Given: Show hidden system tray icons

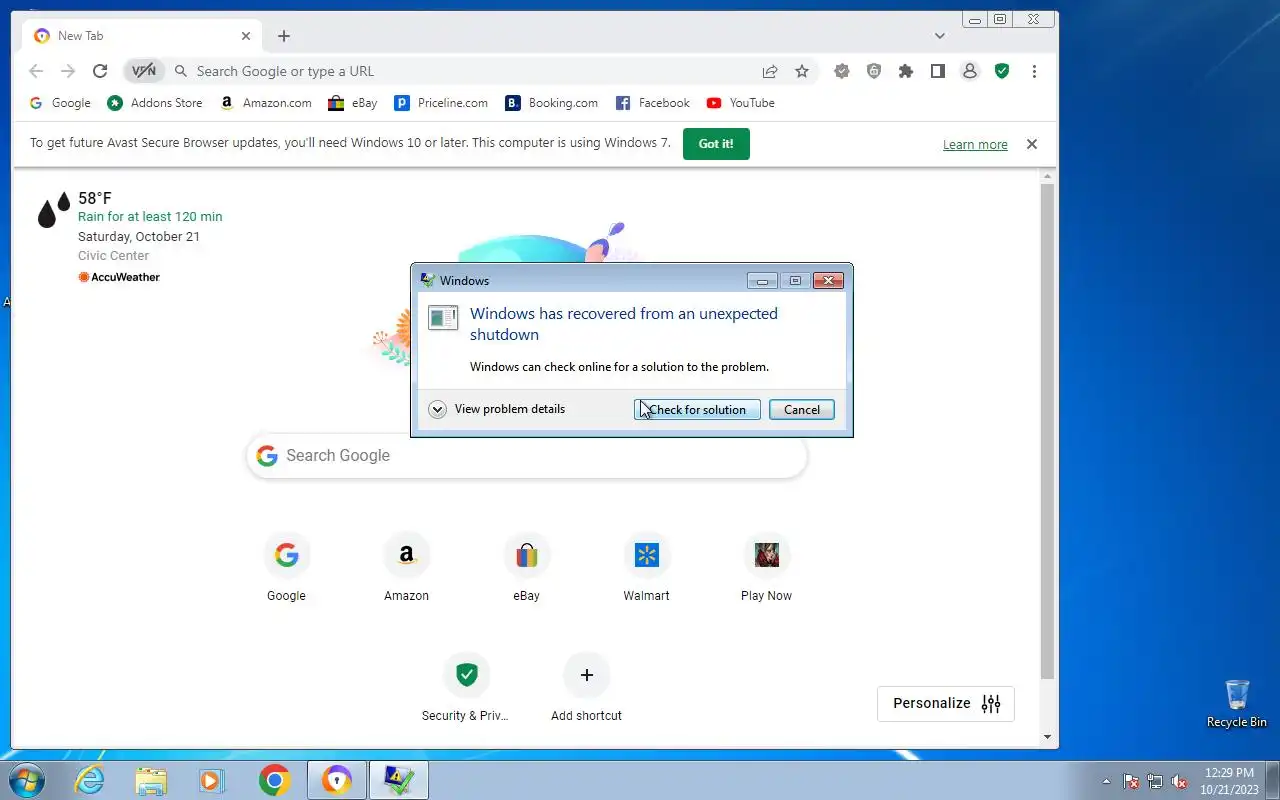Looking at the screenshot, I should [x=1106, y=781].
